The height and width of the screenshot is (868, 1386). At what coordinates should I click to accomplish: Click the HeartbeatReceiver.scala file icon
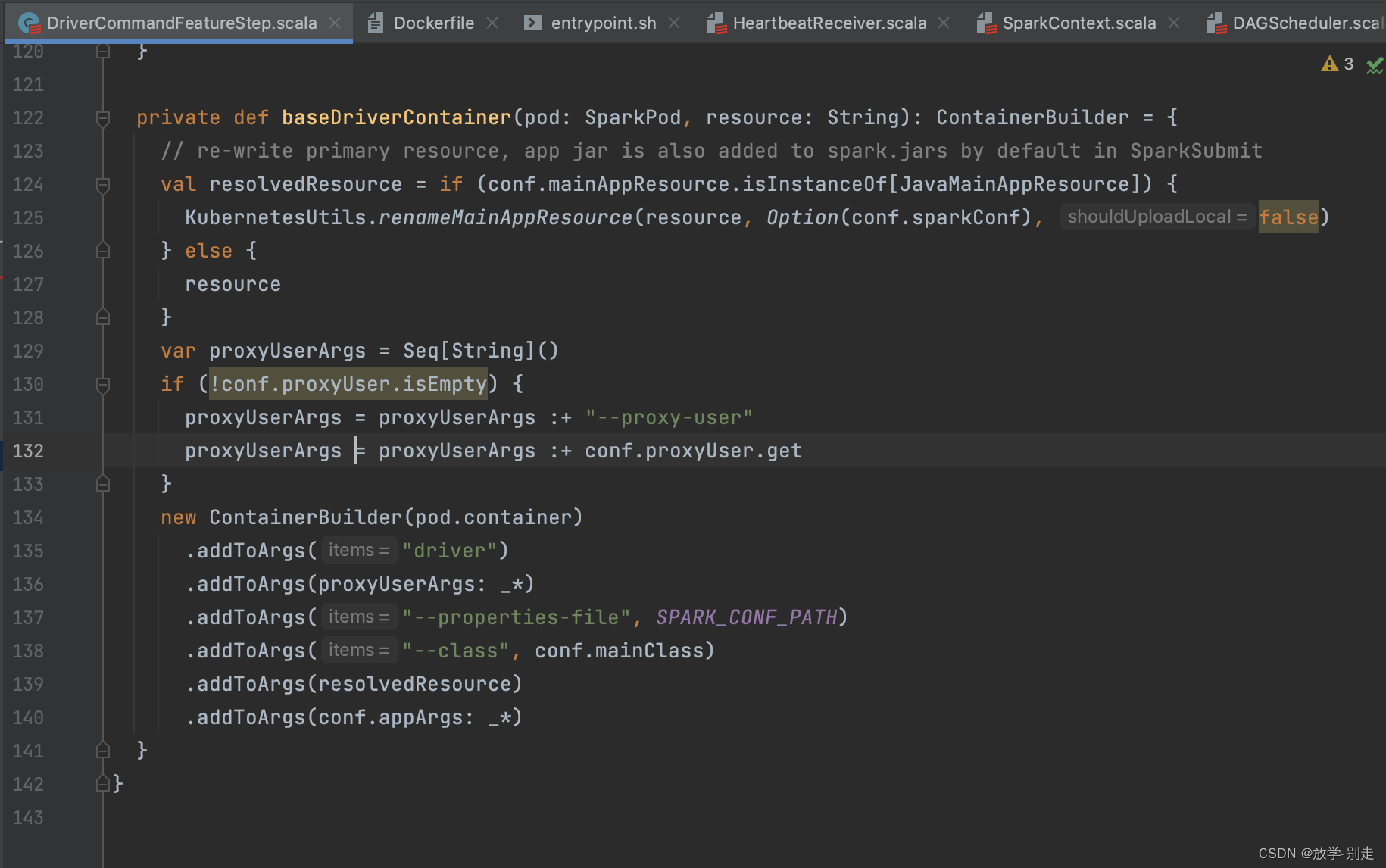[716, 23]
